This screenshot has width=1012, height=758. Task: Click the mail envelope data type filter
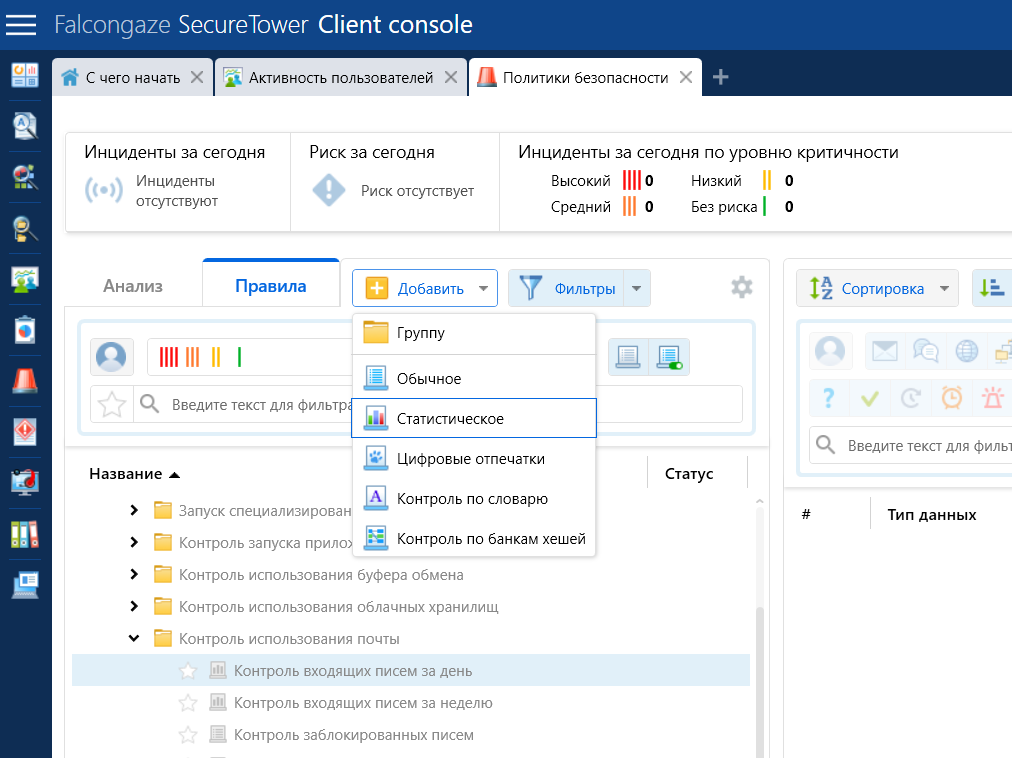click(885, 351)
